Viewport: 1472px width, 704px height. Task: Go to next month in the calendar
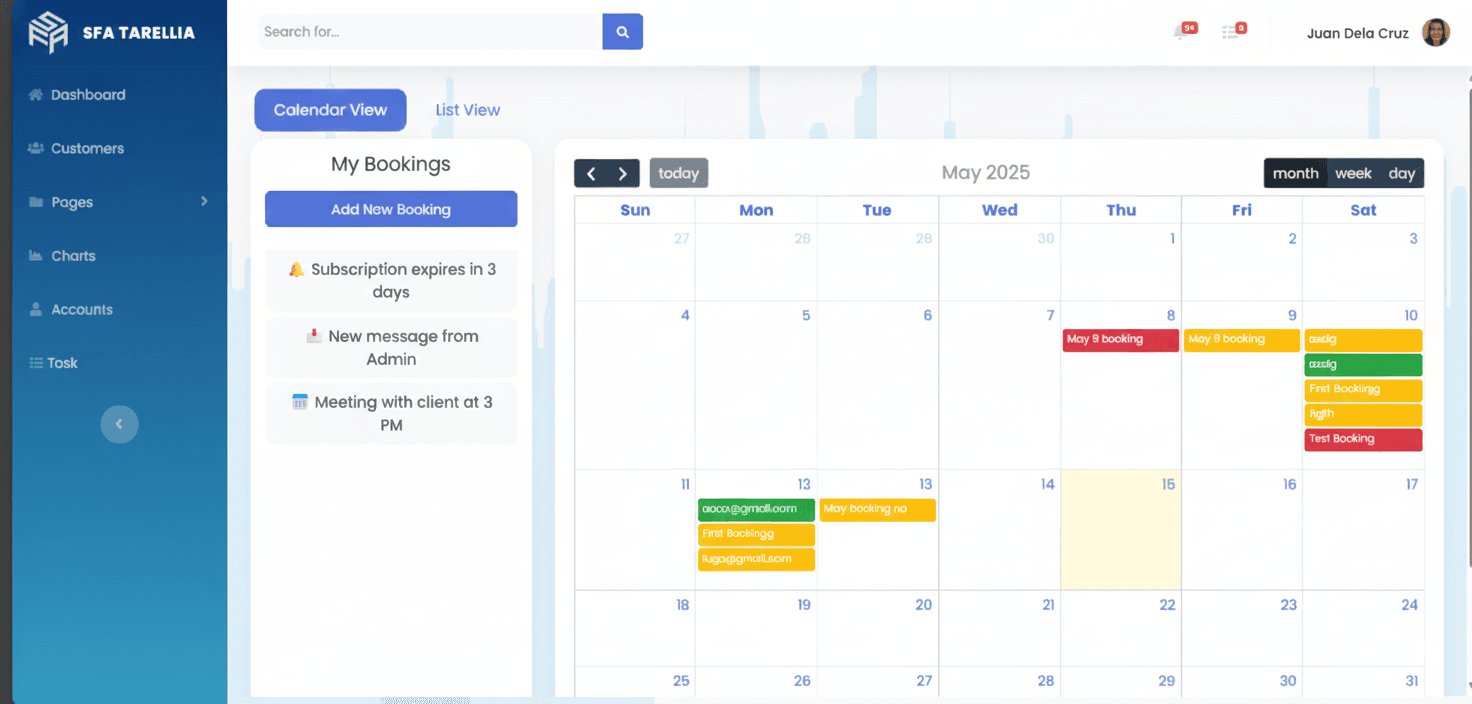tap(623, 173)
